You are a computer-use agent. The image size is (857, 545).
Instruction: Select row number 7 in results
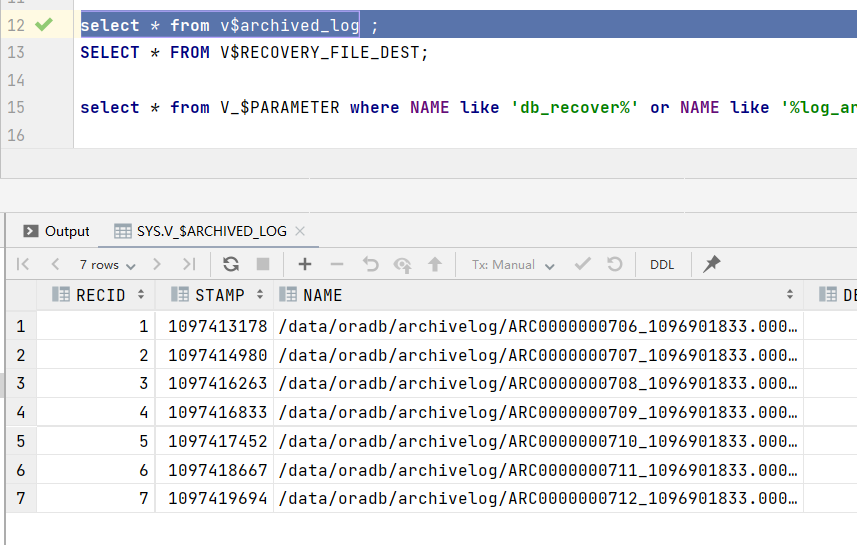21,498
